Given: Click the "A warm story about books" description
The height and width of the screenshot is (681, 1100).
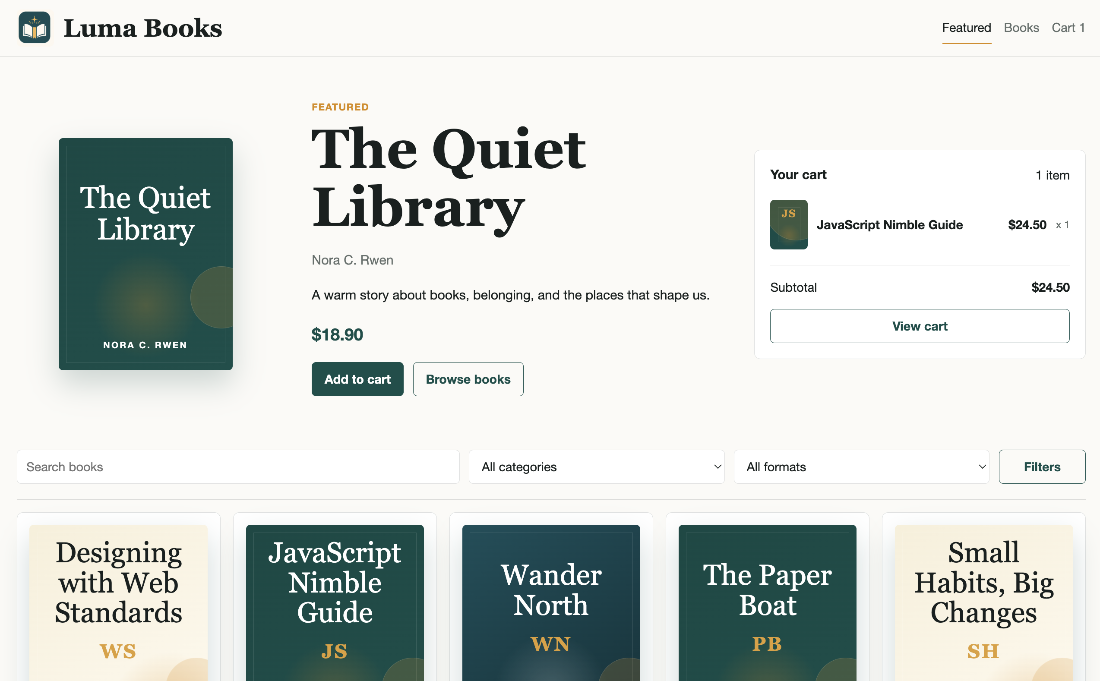Looking at the screenshot, I should click(x=511, y=295).
